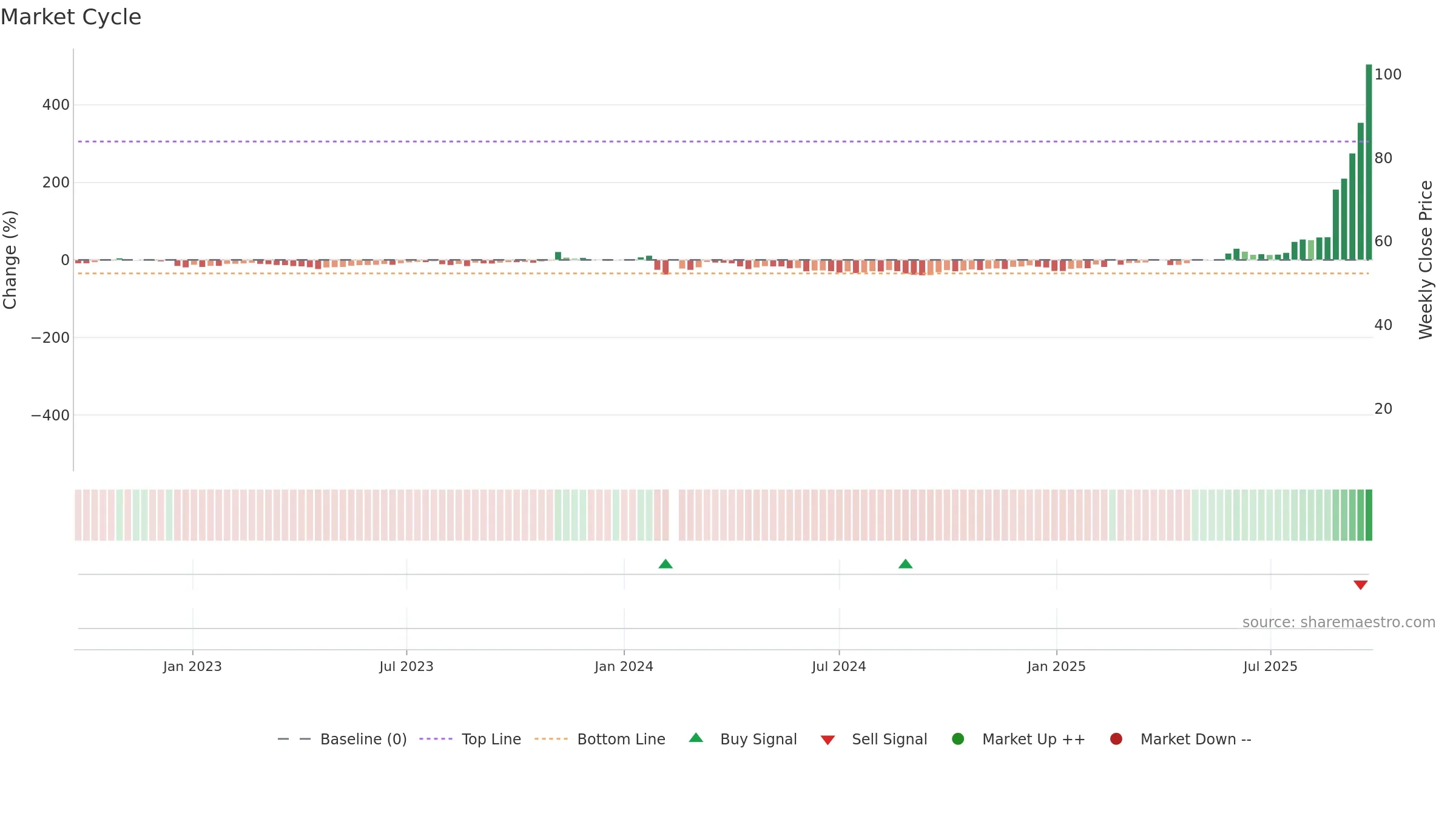Toggle the Baseline (0) legend entry
This screenshot has height=819, width=1456.
click(342, 739)
